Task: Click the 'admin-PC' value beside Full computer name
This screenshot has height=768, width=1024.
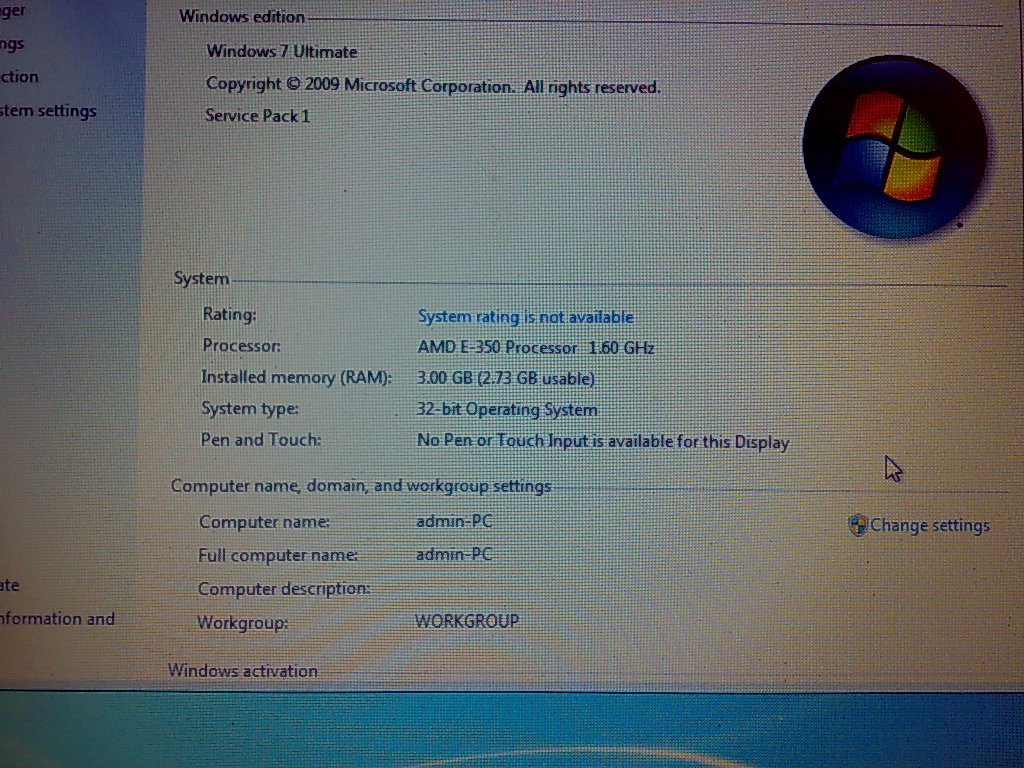Action: click(x=454, y=554)
